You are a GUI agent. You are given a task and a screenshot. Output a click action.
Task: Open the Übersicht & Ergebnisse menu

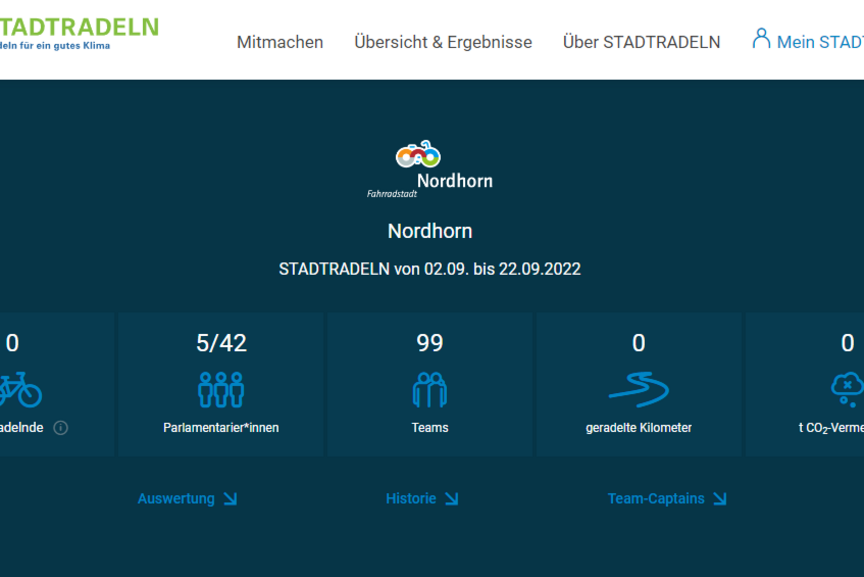(443, 42)
